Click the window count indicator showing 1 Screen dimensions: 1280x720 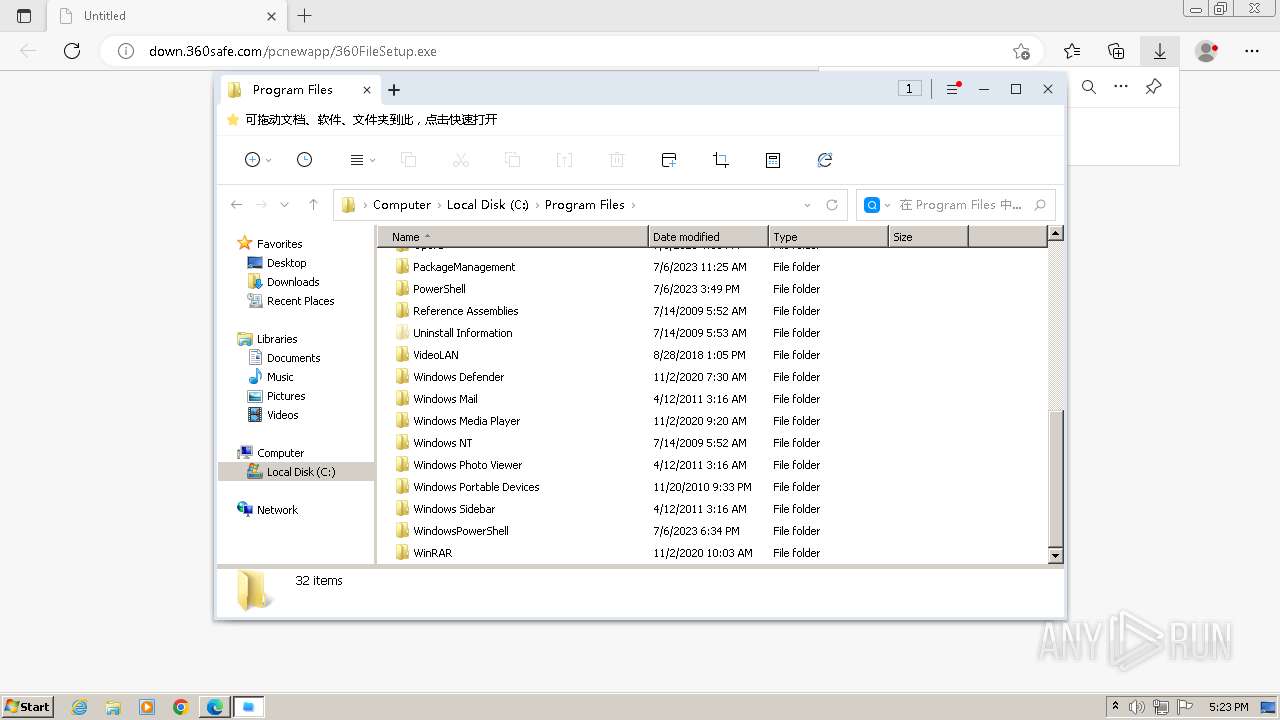point(909,89)
